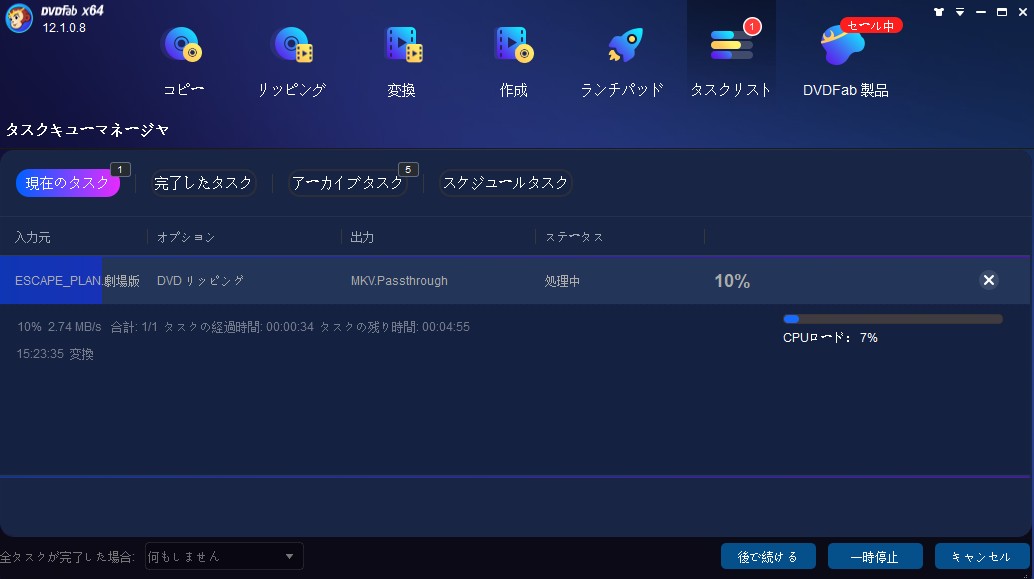Open the title bar dropdown menu arrow

tap(960, 13)
